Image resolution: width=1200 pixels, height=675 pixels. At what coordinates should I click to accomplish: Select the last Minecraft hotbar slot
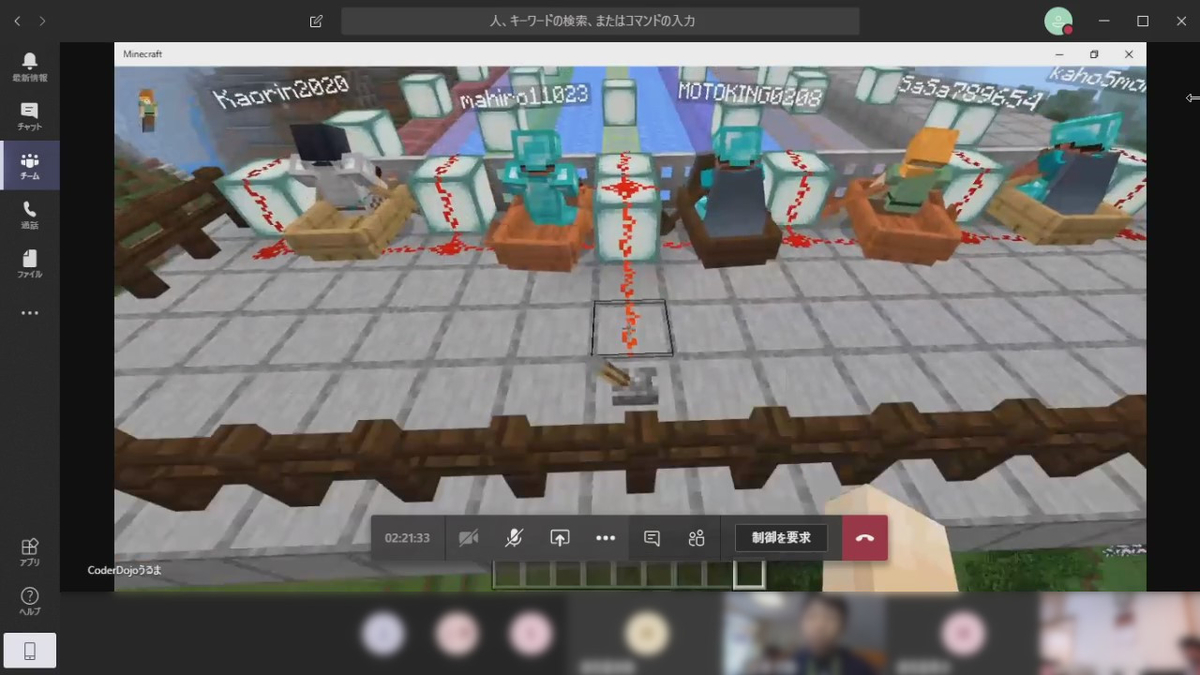[749, 574]
